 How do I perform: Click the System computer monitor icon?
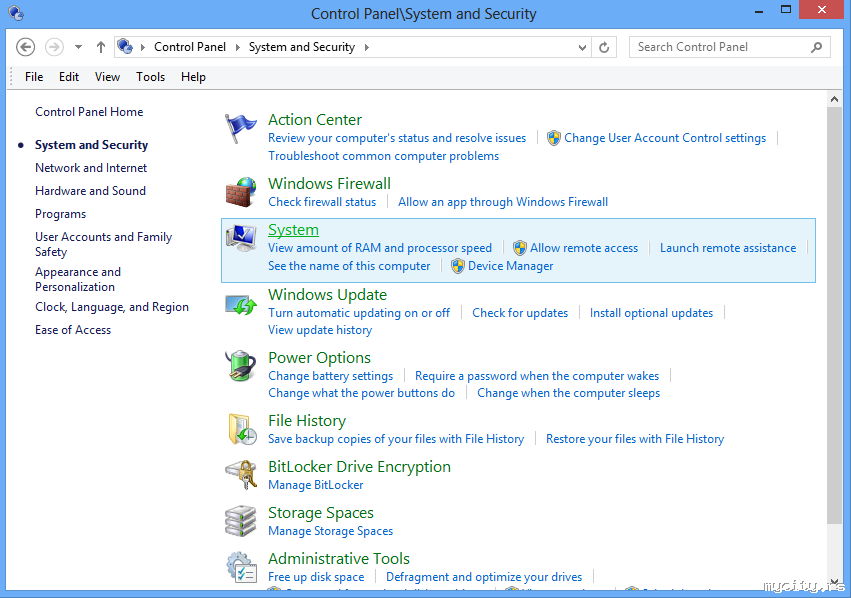(x=241, y=238)
